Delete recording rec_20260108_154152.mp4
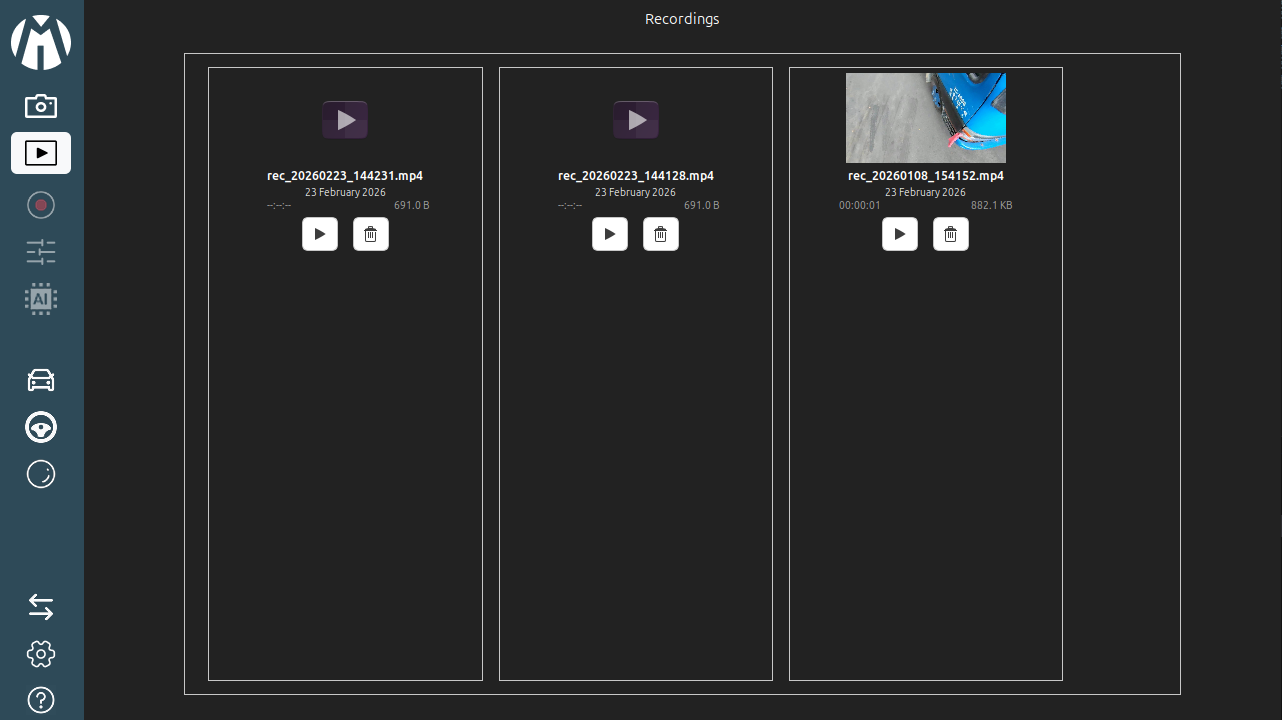This screenshot has height=720, width=1282. click(x=951, y=234)
